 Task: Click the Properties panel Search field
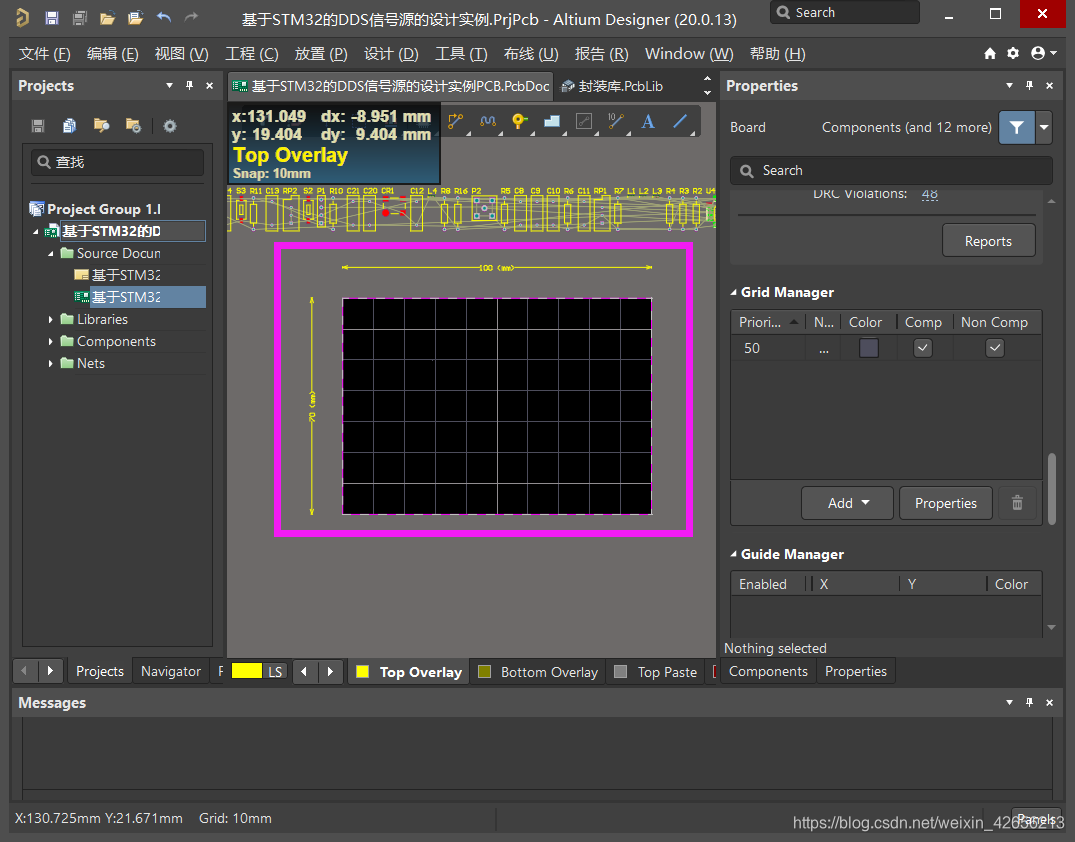pos(891,170)
